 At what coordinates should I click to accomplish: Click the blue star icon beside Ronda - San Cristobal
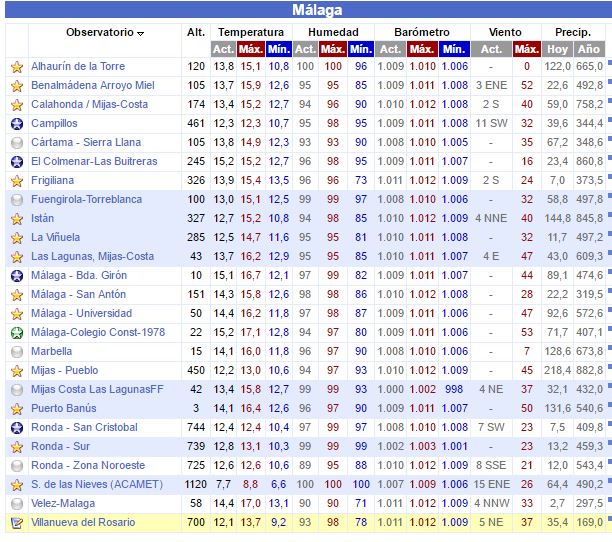pos(16,428)
